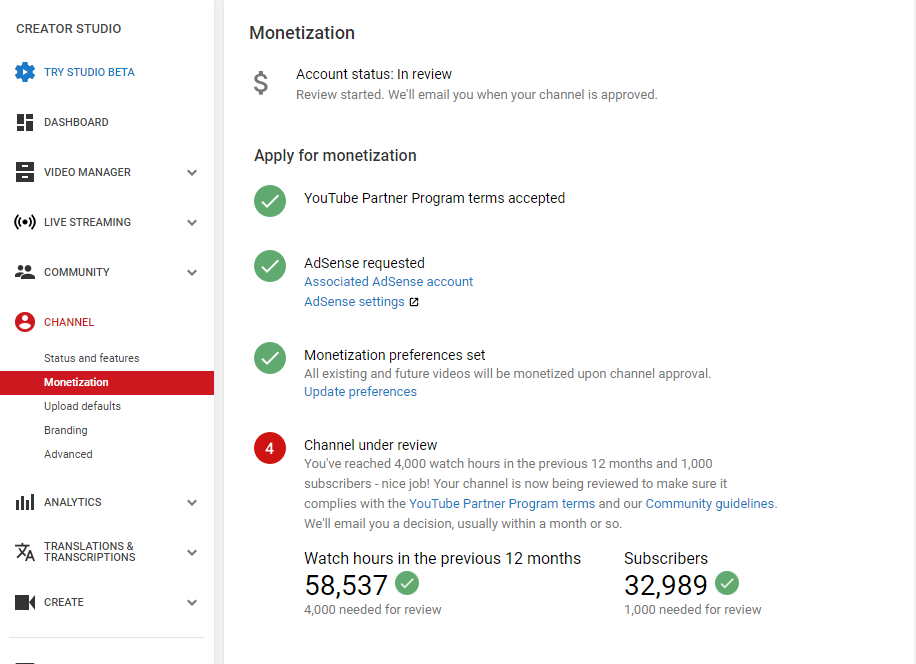
Task: Click the red step 4 circle
Action: coord(270,448)
